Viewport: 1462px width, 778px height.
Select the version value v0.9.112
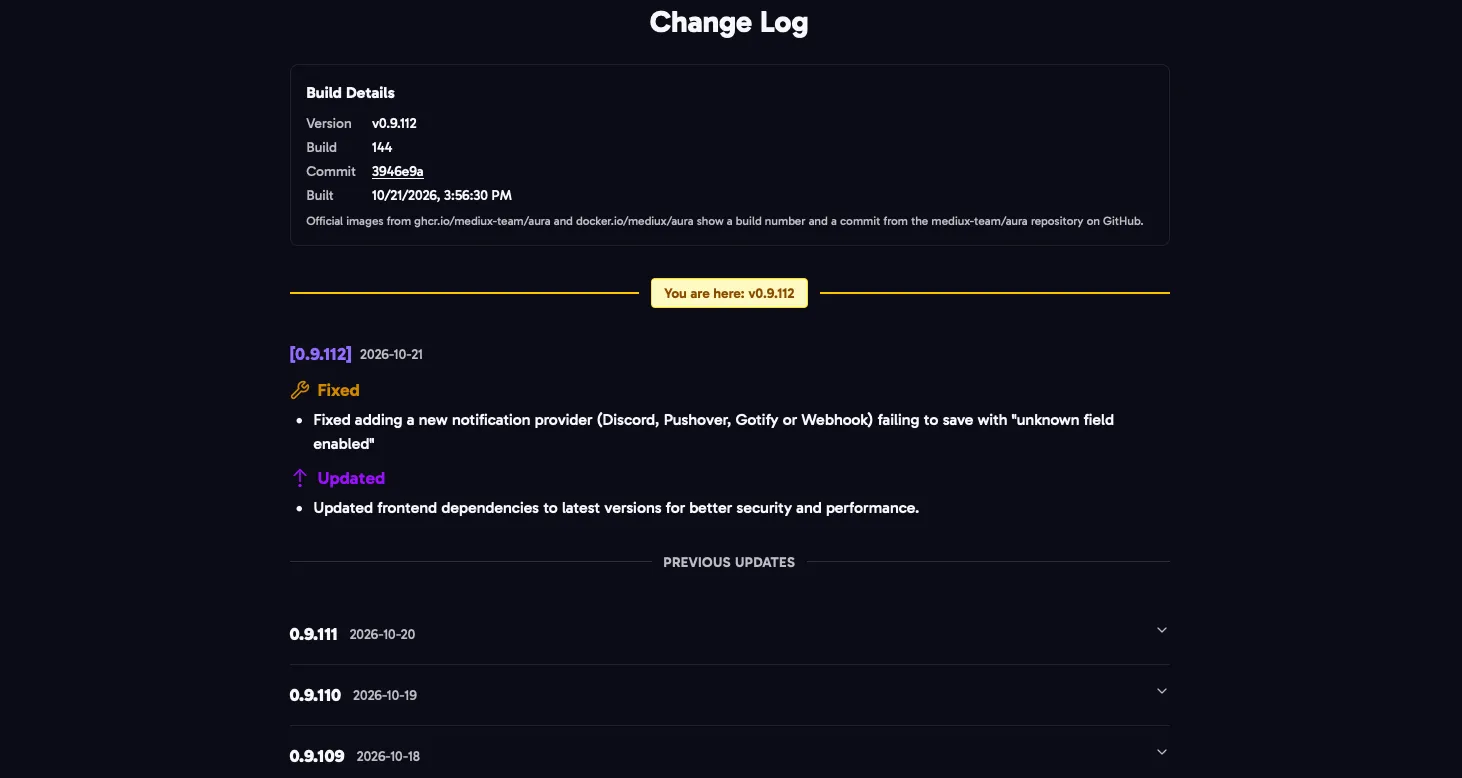[x=394, y=123]
